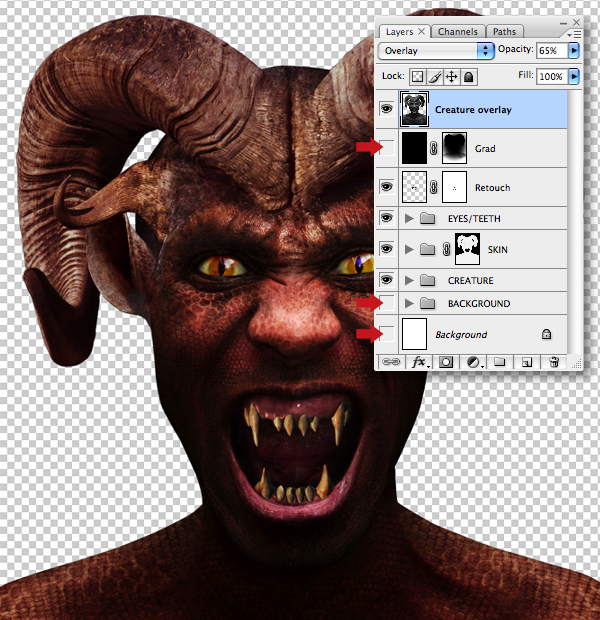Click the lock image pixels brush icon
This screenshot has width=600, height=620.
pos(435,76)
